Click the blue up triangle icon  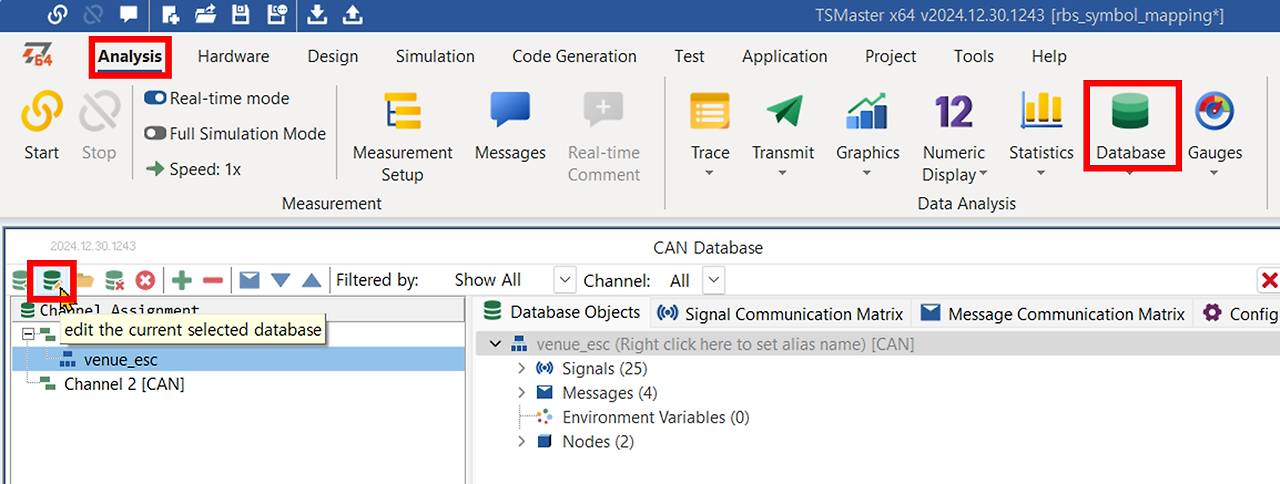312,281
